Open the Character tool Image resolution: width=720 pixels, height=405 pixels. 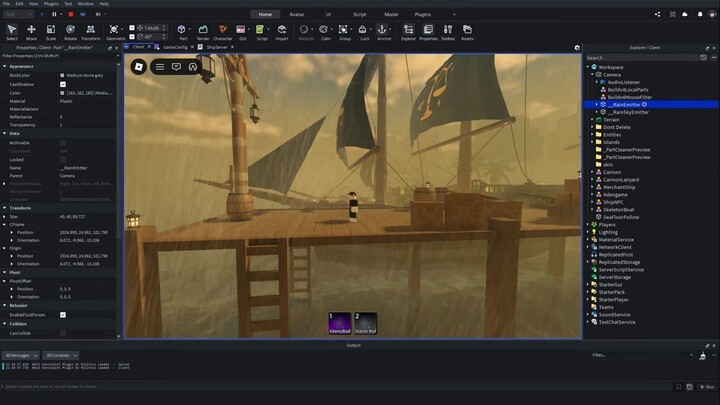223,32
